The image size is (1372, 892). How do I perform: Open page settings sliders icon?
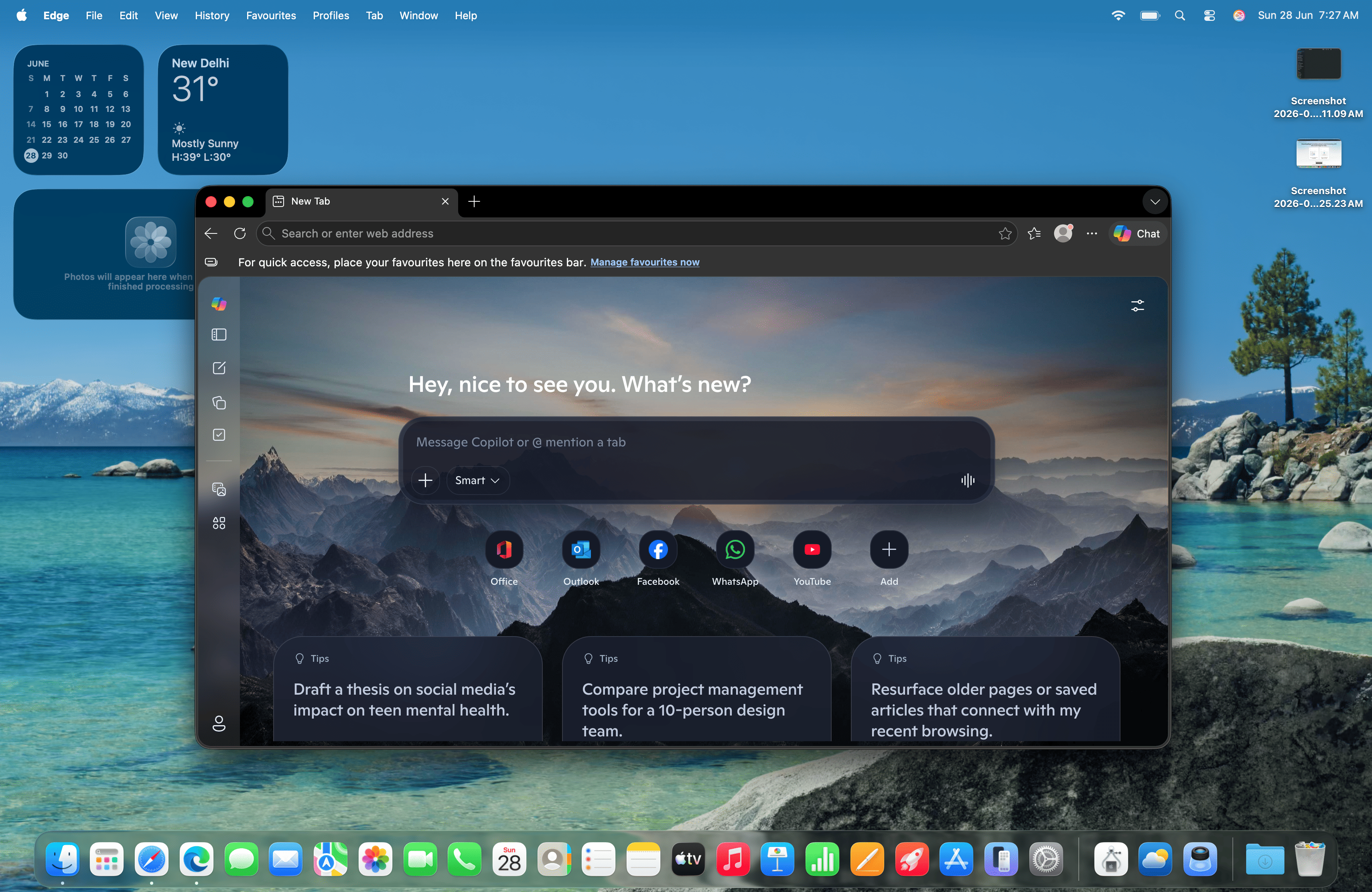pyautogui.click(x=1137, y=306)
